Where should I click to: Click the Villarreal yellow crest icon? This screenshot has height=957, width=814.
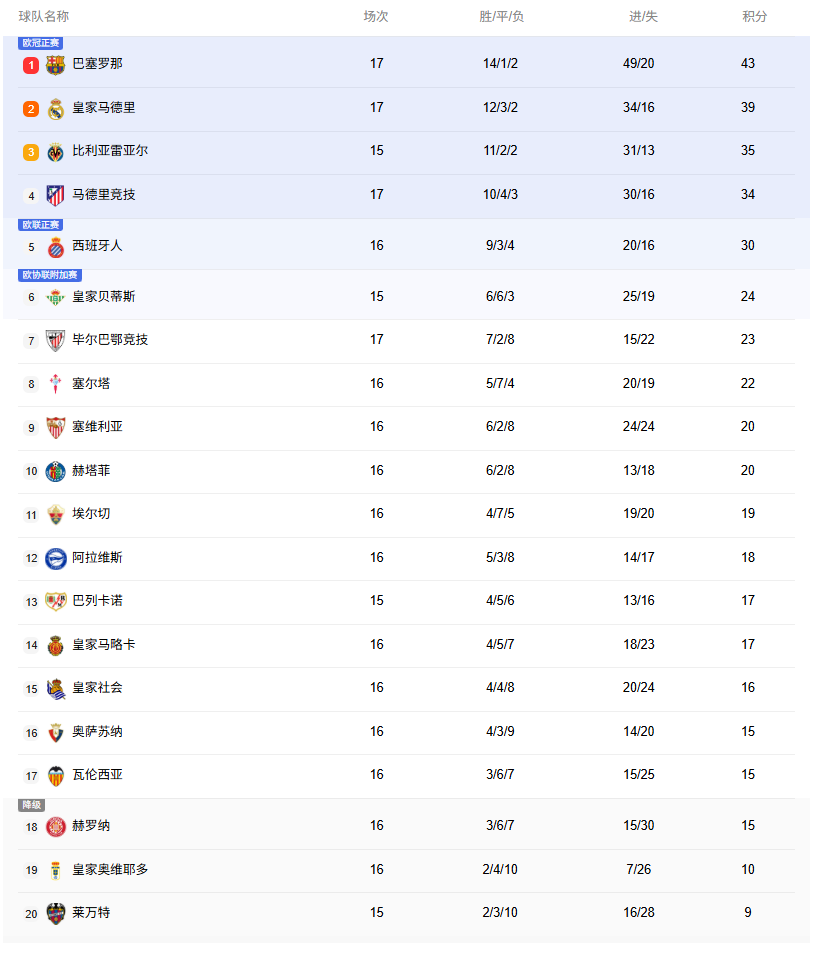[56, 152]
